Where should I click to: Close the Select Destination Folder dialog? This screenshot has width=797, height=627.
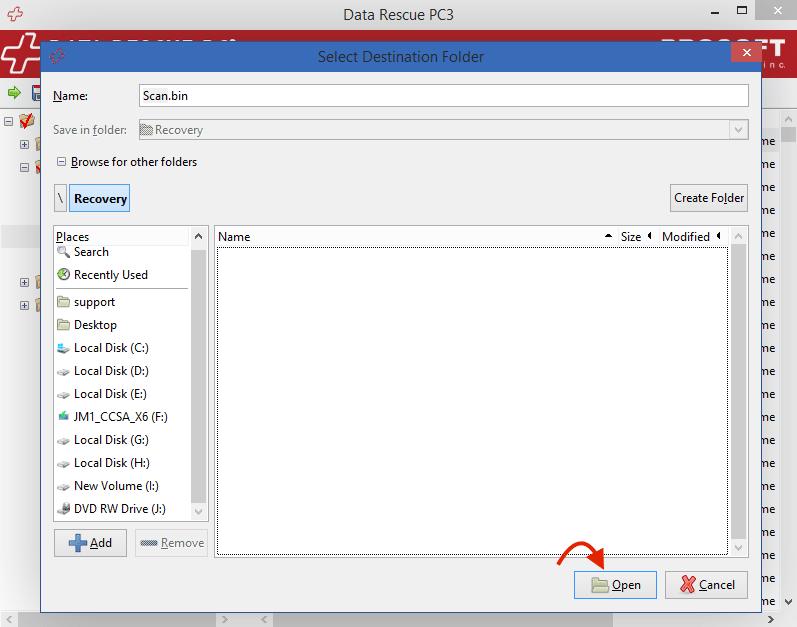746,52
